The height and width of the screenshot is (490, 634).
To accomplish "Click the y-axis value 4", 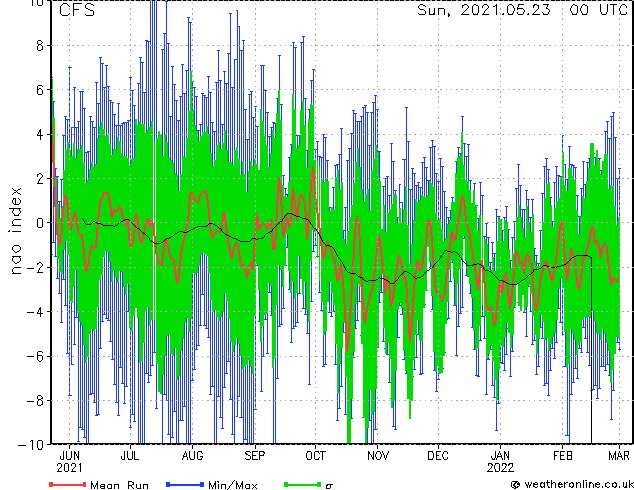I will click(x=40, y=134).
